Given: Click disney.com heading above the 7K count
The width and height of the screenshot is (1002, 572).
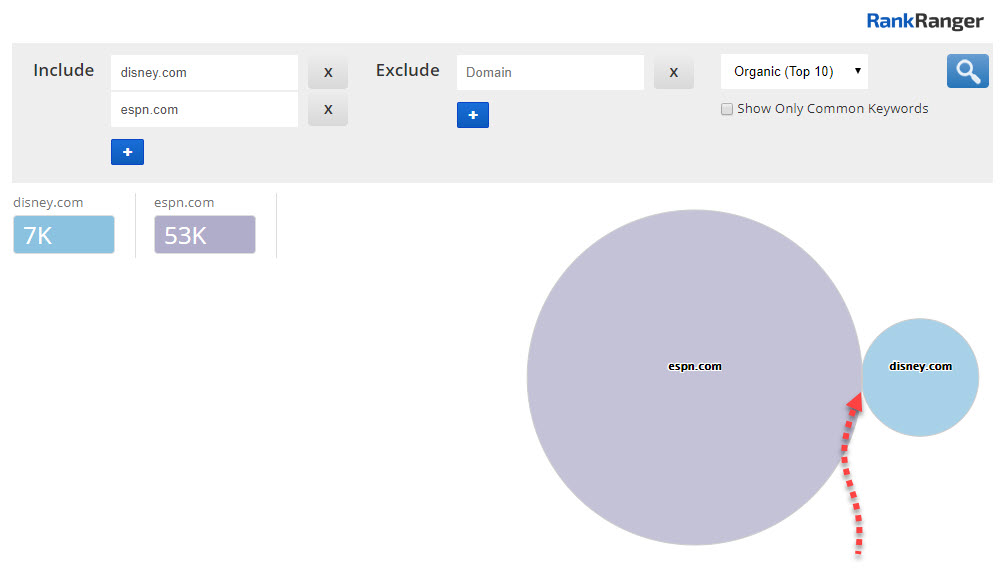Looking at the screenshot, I should tap(48, 202).
